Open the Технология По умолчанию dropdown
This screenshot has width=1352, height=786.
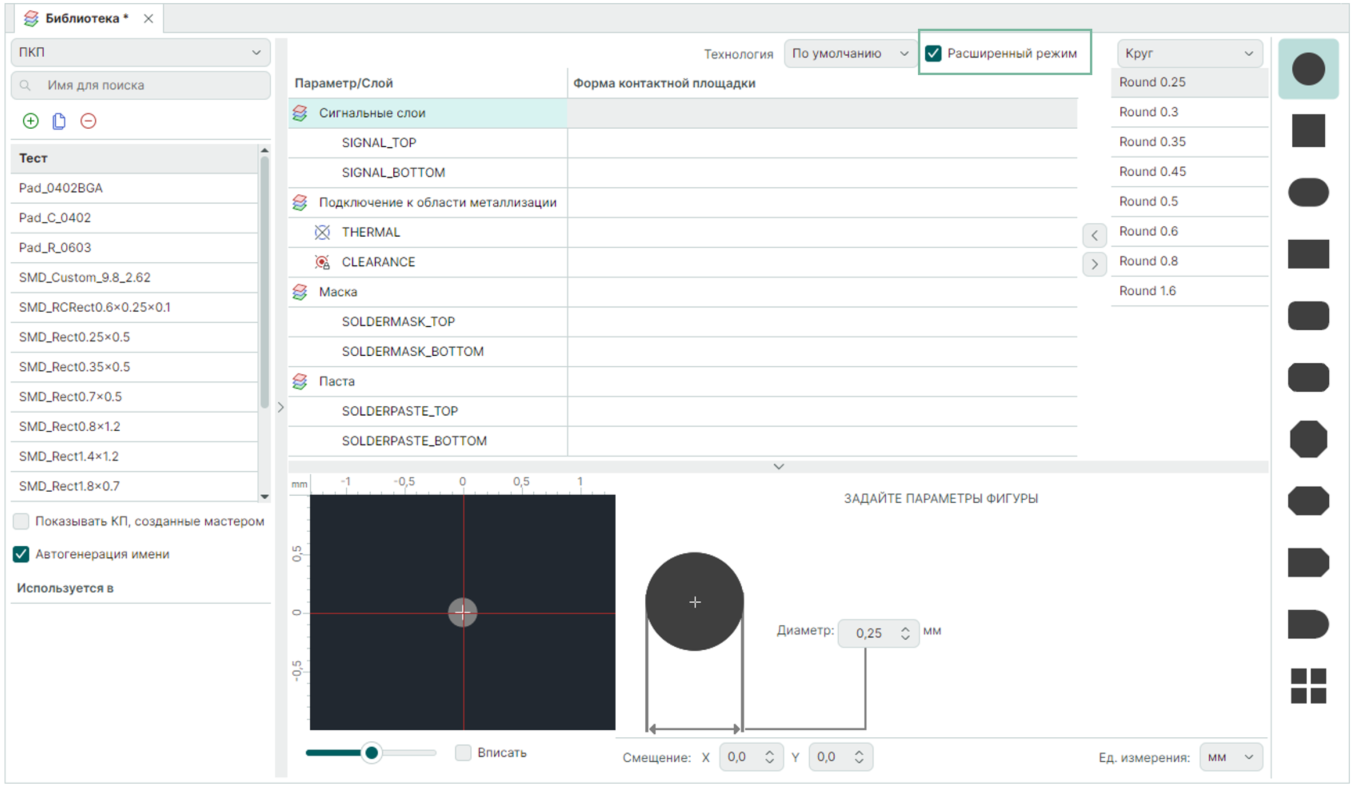pyautogui.click(x=849, y=54)
